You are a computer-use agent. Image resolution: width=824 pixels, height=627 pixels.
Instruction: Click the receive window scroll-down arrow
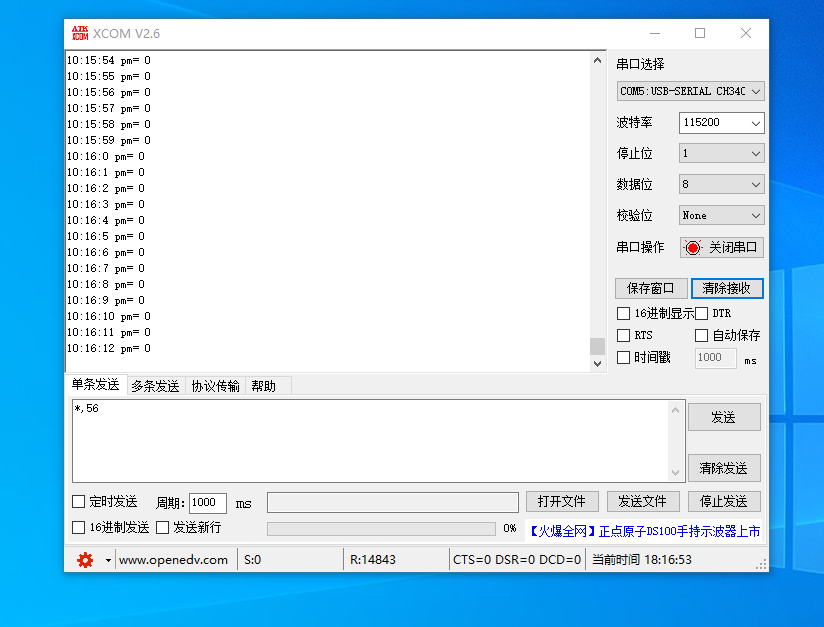click(597, 364)
